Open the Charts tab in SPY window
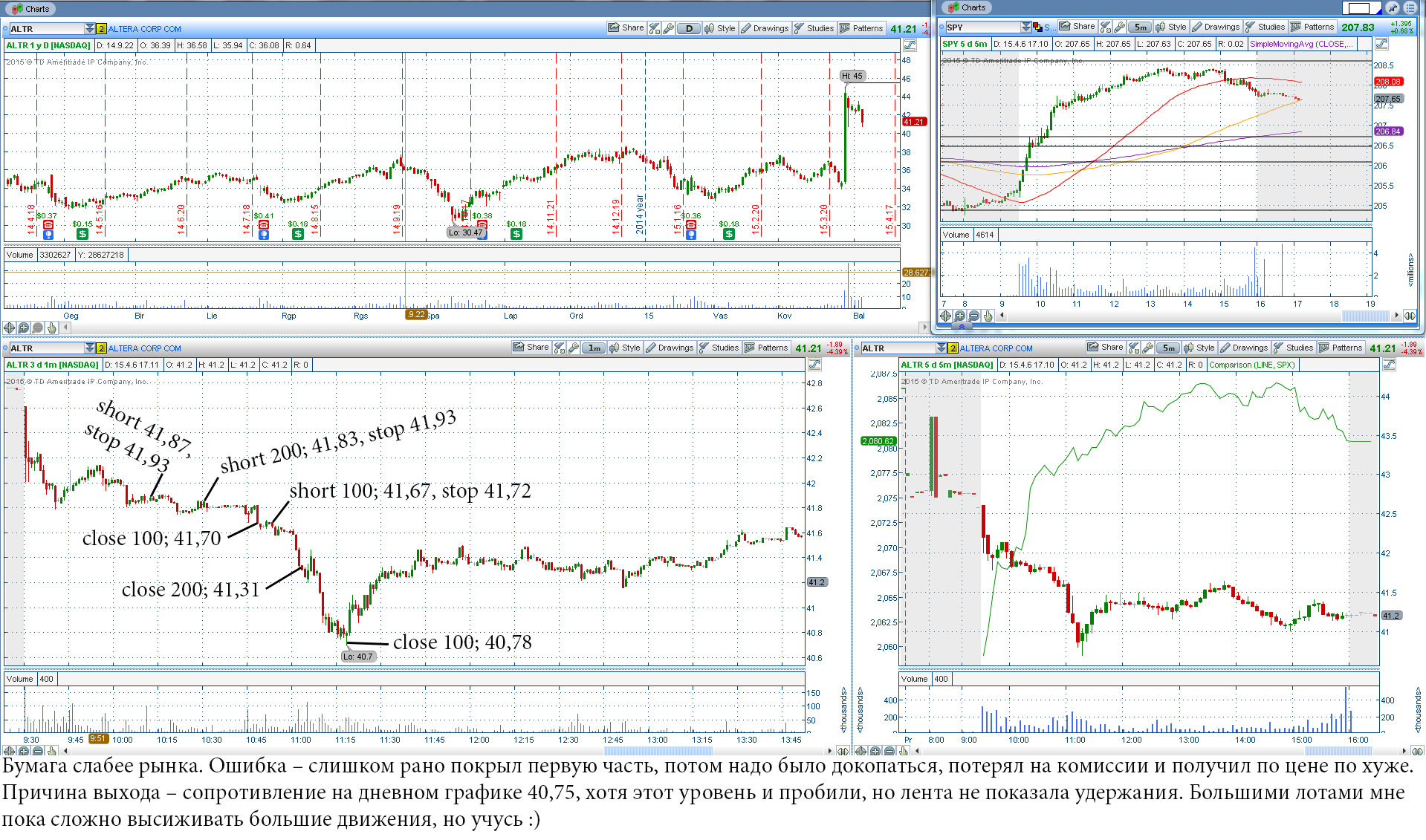1426x840 pixels. (x=967, y=7)
